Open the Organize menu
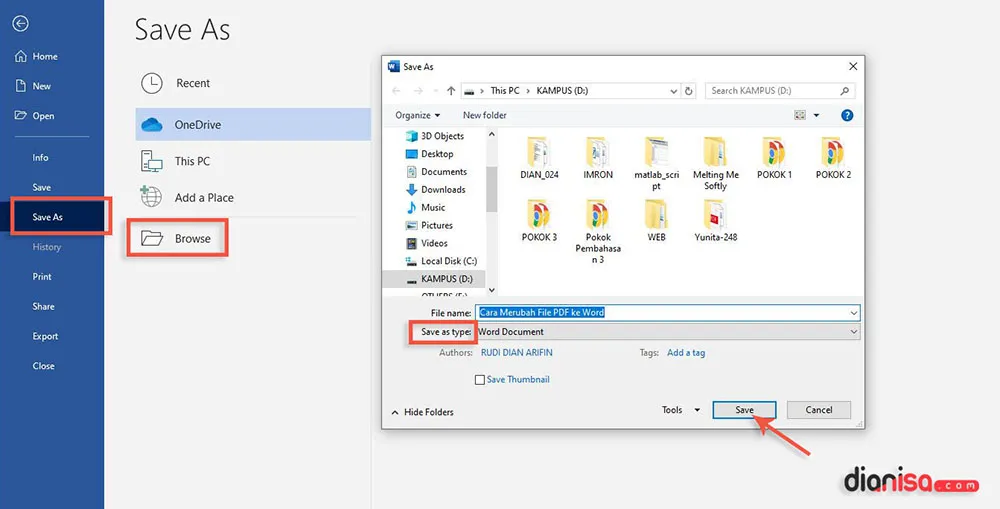The image size is (1000, 509). (x=417, y=115)
